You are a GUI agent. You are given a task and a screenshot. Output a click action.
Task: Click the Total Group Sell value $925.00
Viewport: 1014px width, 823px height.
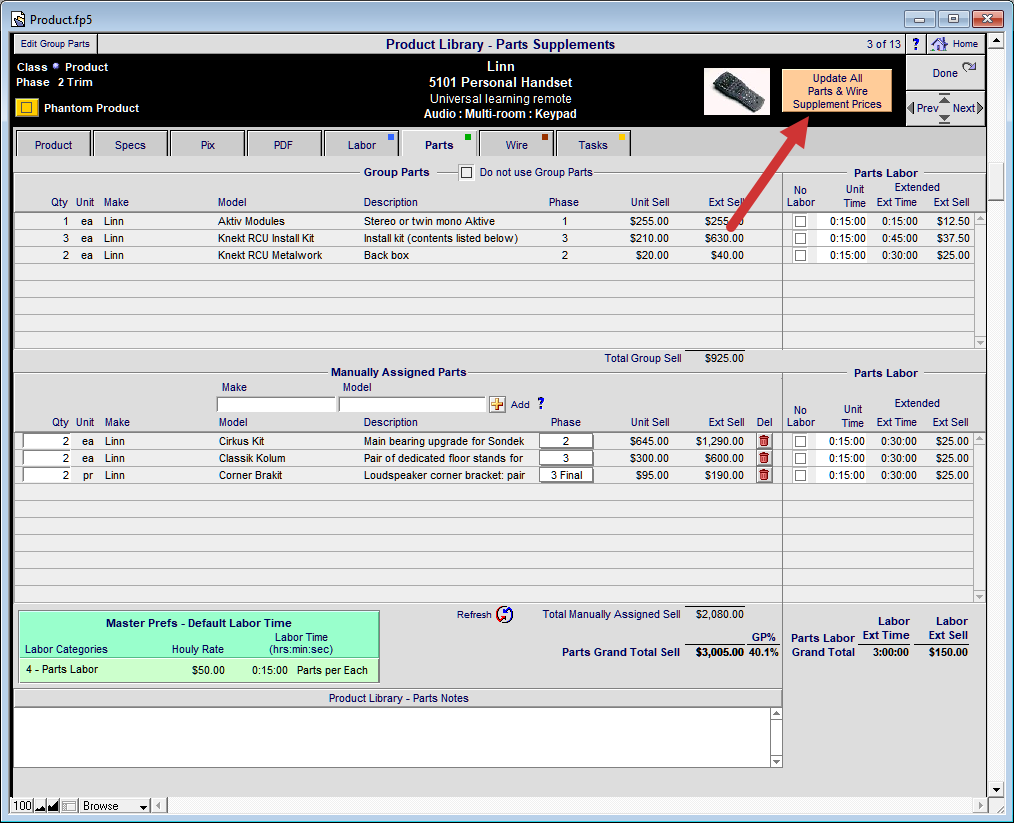pos(724,358)
